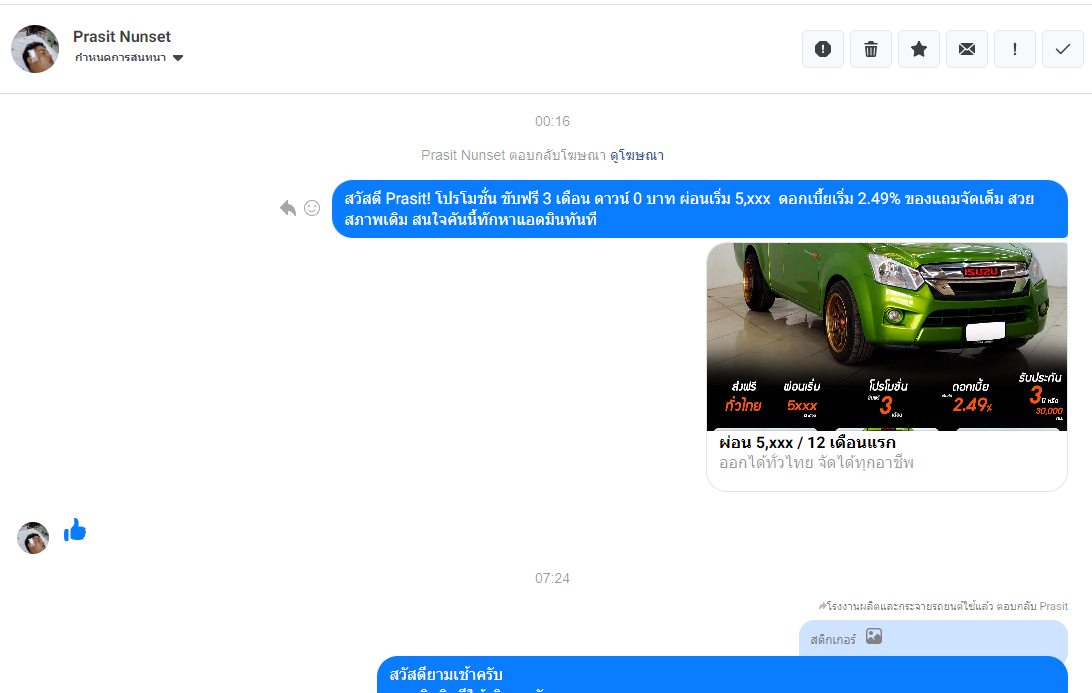Open Prasit's small avatar beside the like
Image resolution: width=1092 pixels, height=693 pixels.
pyautogui.click(x=33, y=538)
